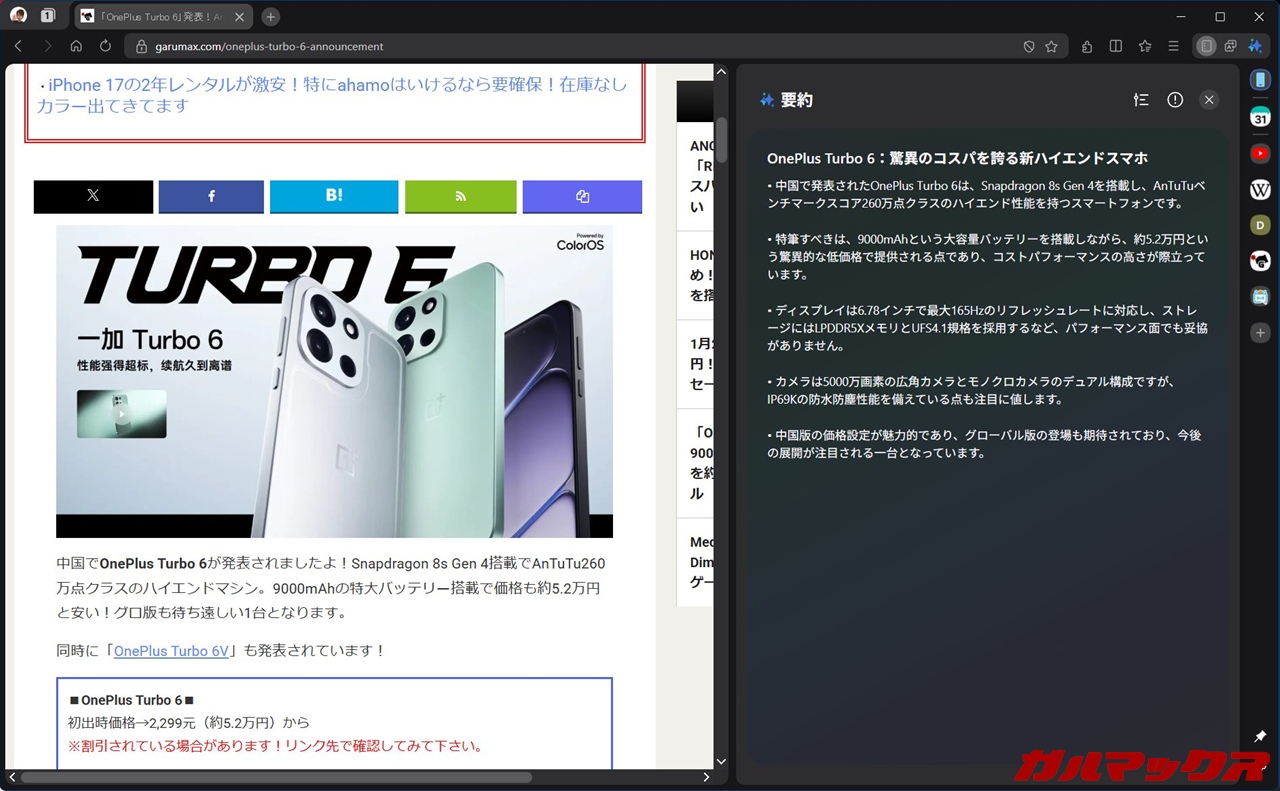Close the 要約 summary panel
This screenshot has width=1280, height=791.
pos(1209,100)
